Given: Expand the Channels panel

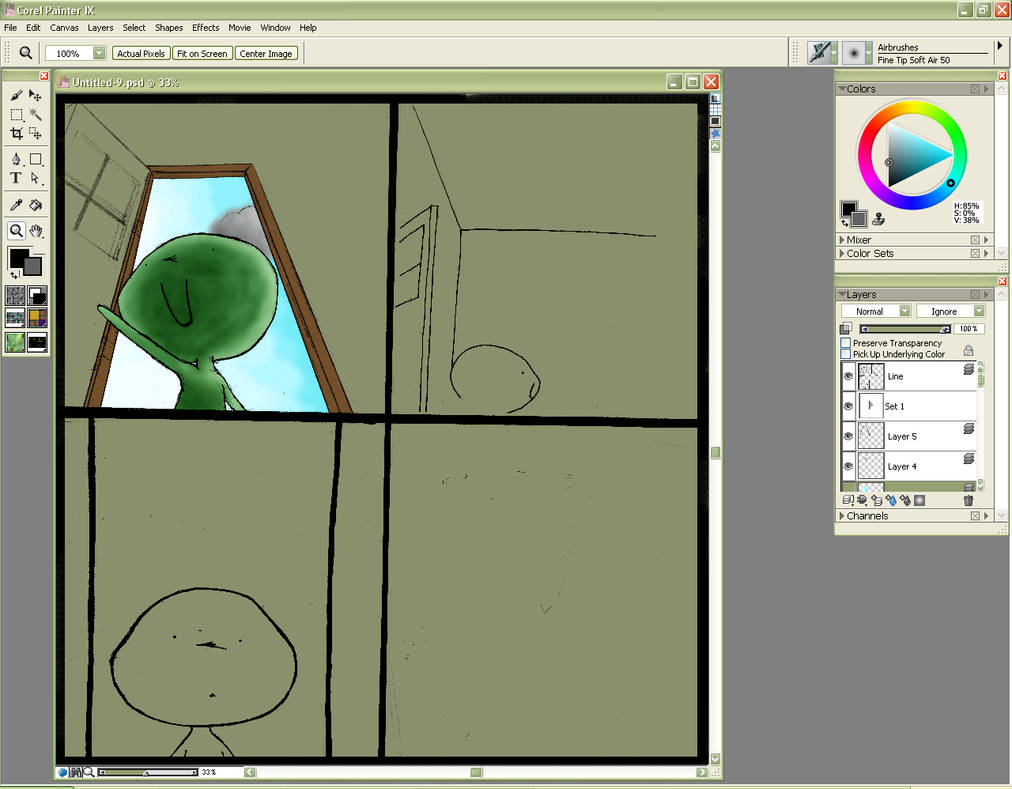Looking at the screenshot, I should coord(843,516).
